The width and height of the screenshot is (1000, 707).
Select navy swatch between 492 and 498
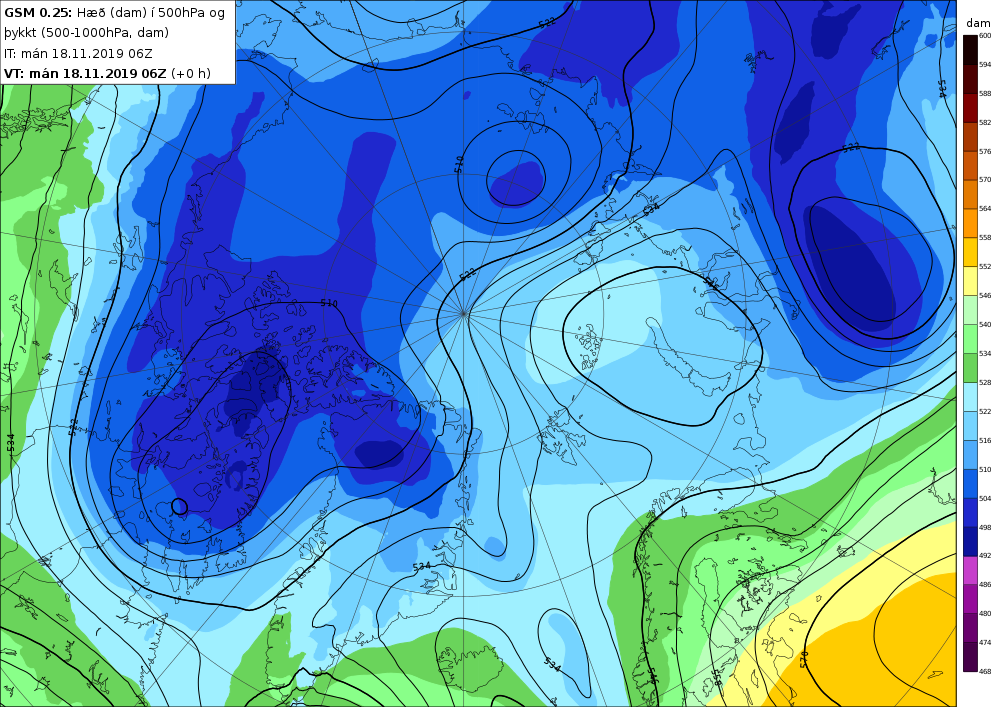[970, 541]
